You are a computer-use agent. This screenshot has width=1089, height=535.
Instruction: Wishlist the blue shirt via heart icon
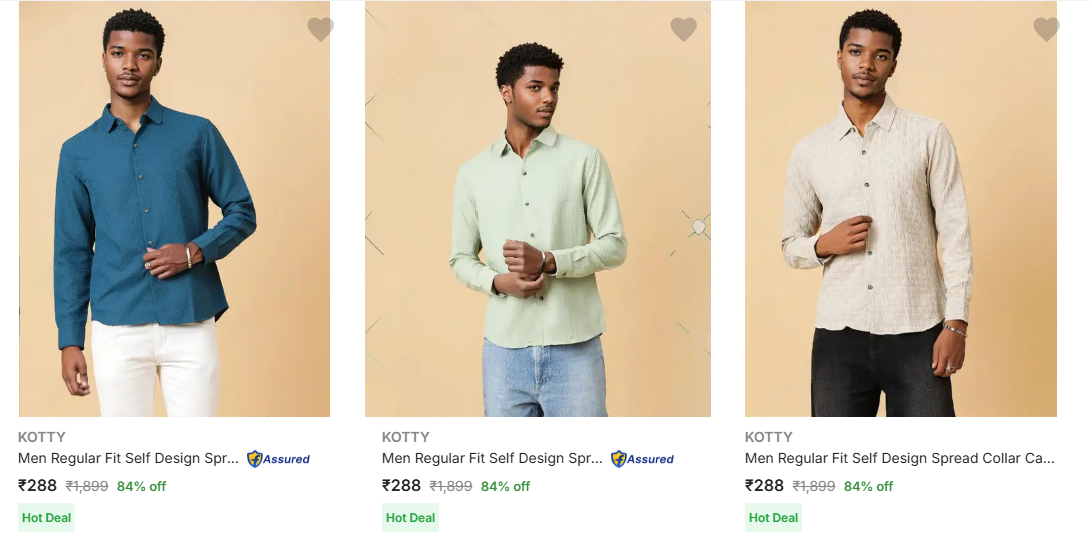tap(320, 30)
